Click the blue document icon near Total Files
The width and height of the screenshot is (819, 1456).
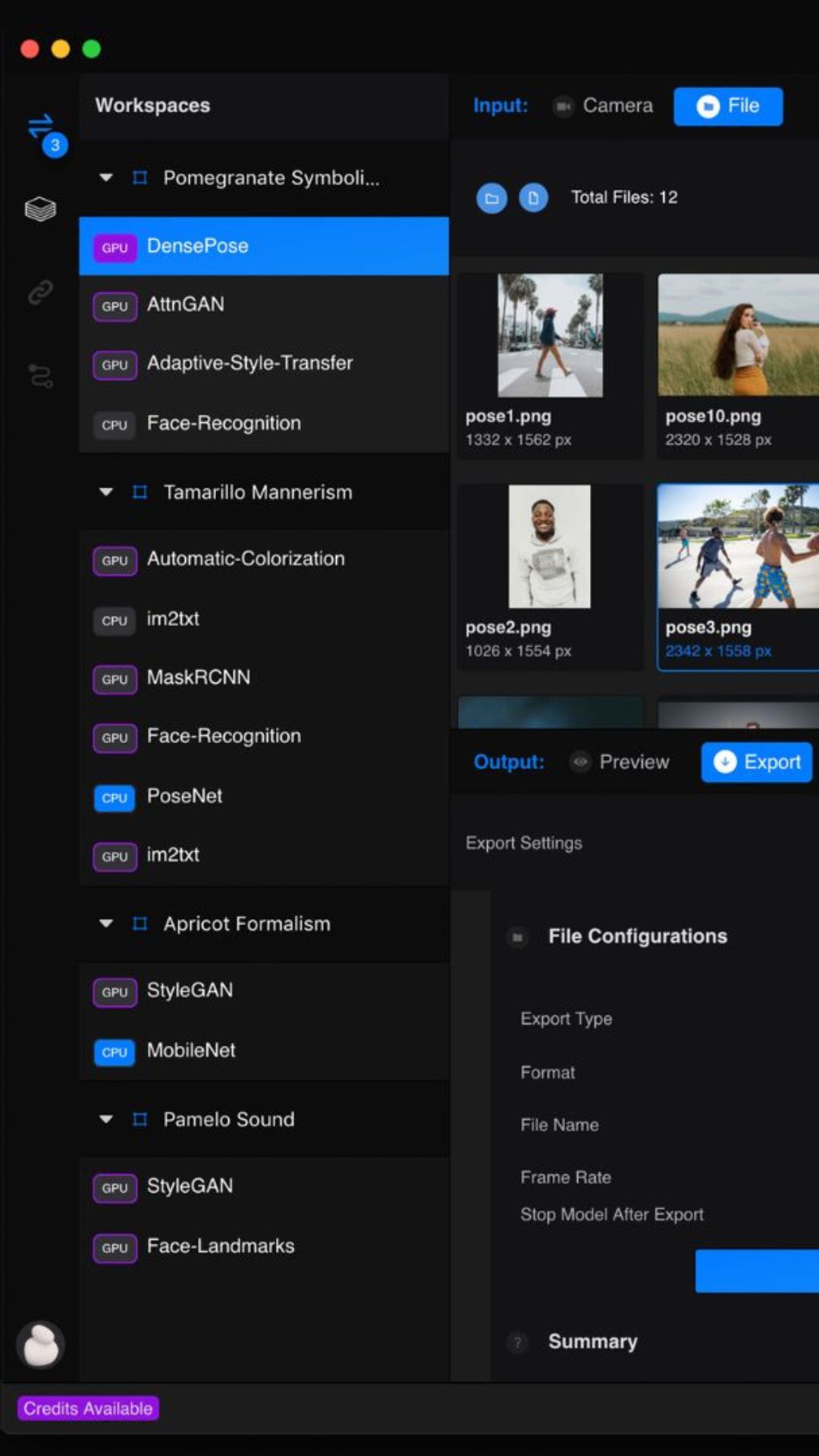coord(533,198)
